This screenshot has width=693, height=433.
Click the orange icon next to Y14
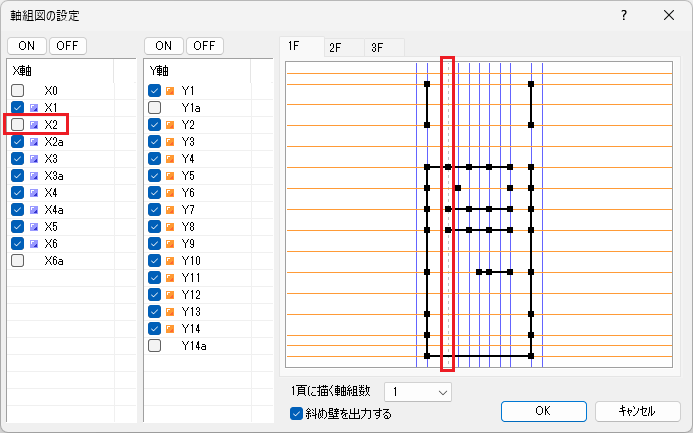point(170,329)
